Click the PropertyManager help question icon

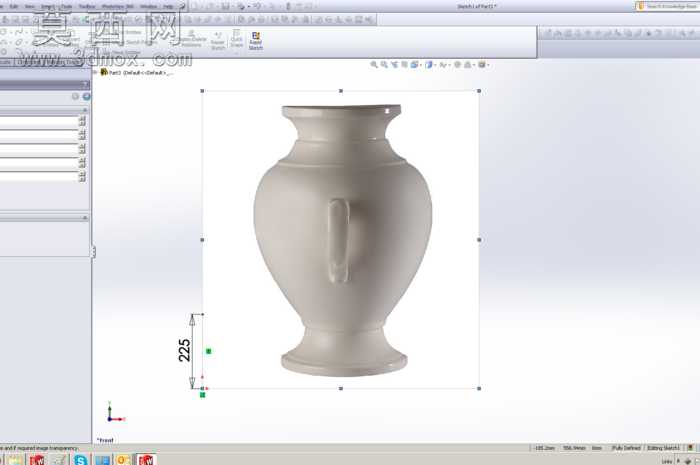pyautogui.click(x=85, y=84)
